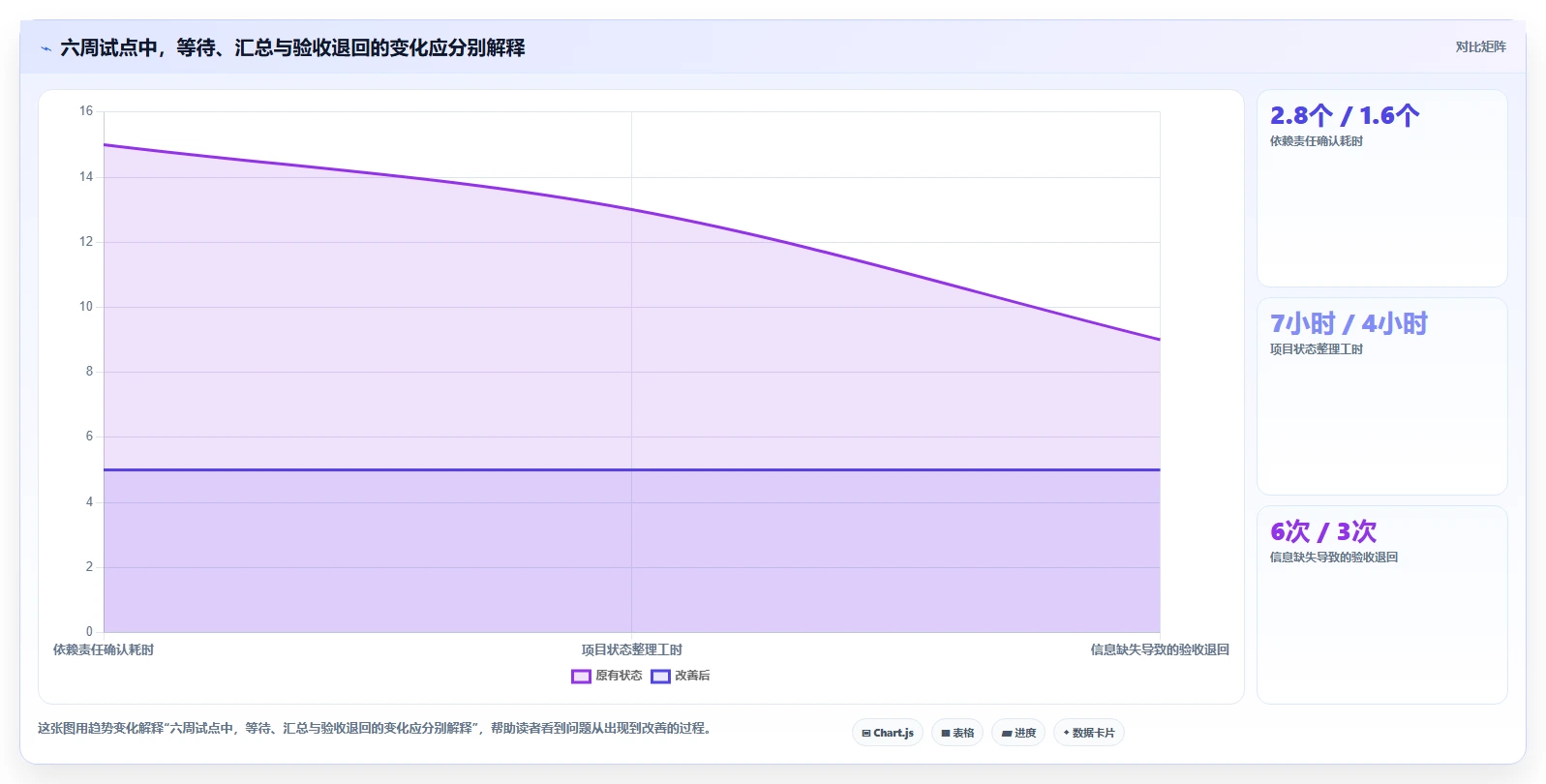Click the 改善后 line midpoint at value 5

tap(631, 469)
